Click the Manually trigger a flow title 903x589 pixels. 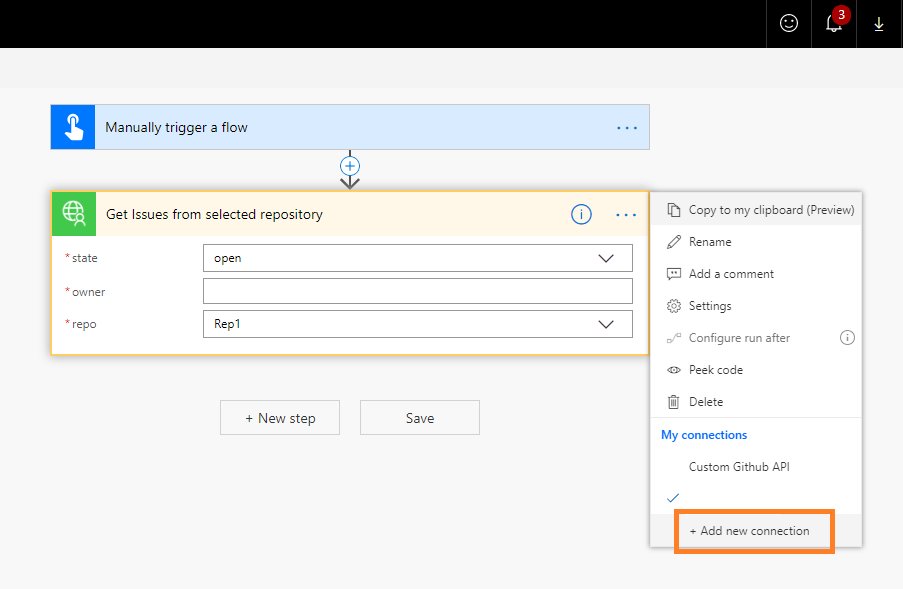tap(176, 127)
